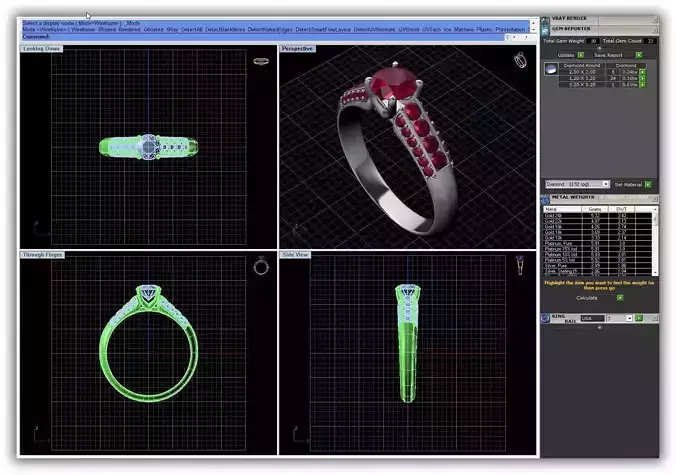Click ring orientation icon in Looking Down viewport
This screenshot has height=475, width=676.
coord(261,61)
